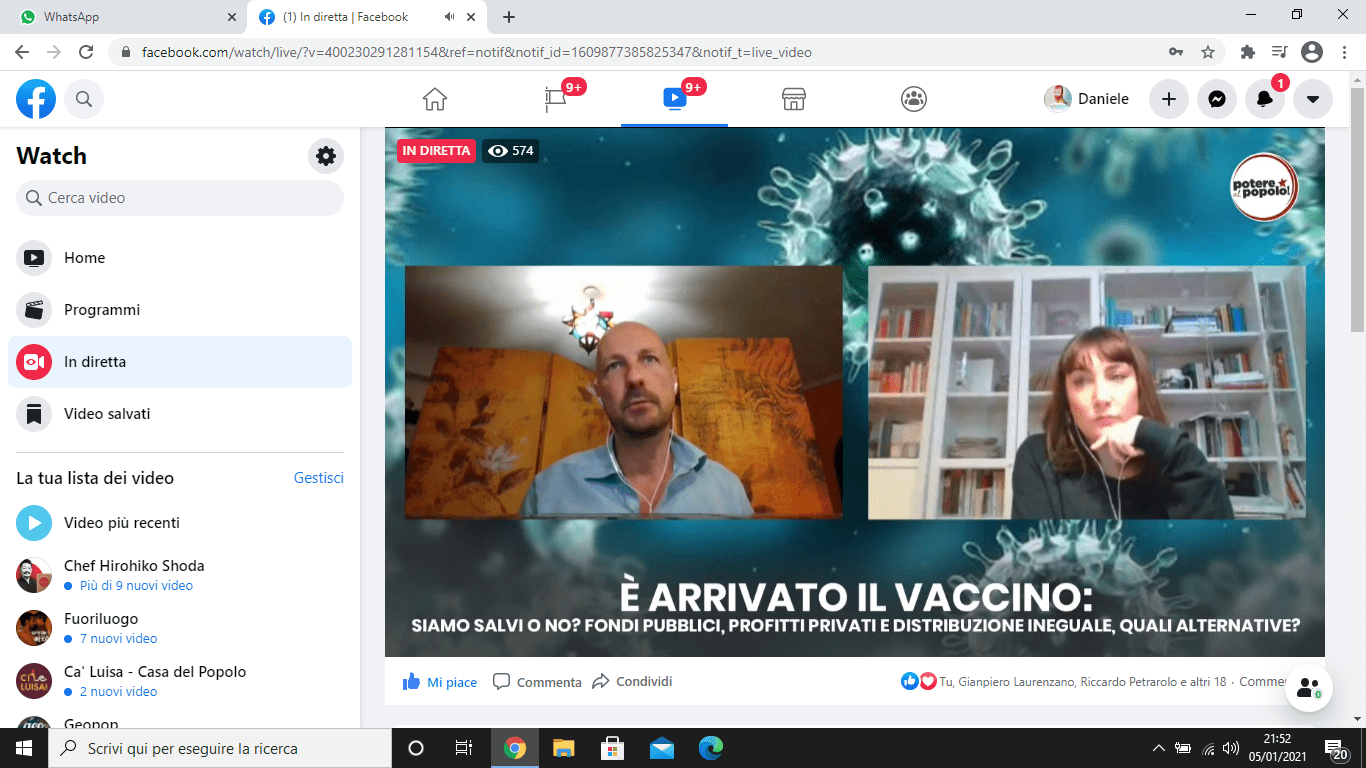Open reactions list of people
Viewport: 1366px width, 768px height.
click(x=1064, y=682)
